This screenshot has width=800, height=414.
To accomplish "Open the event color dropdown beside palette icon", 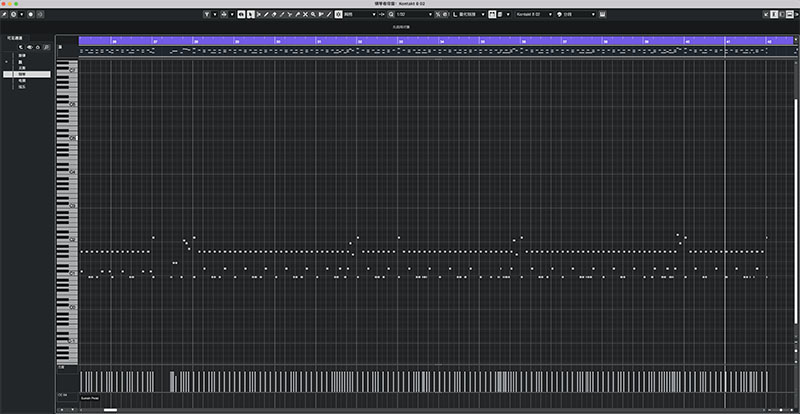I will pyautogui.click(x=580, y=14).
